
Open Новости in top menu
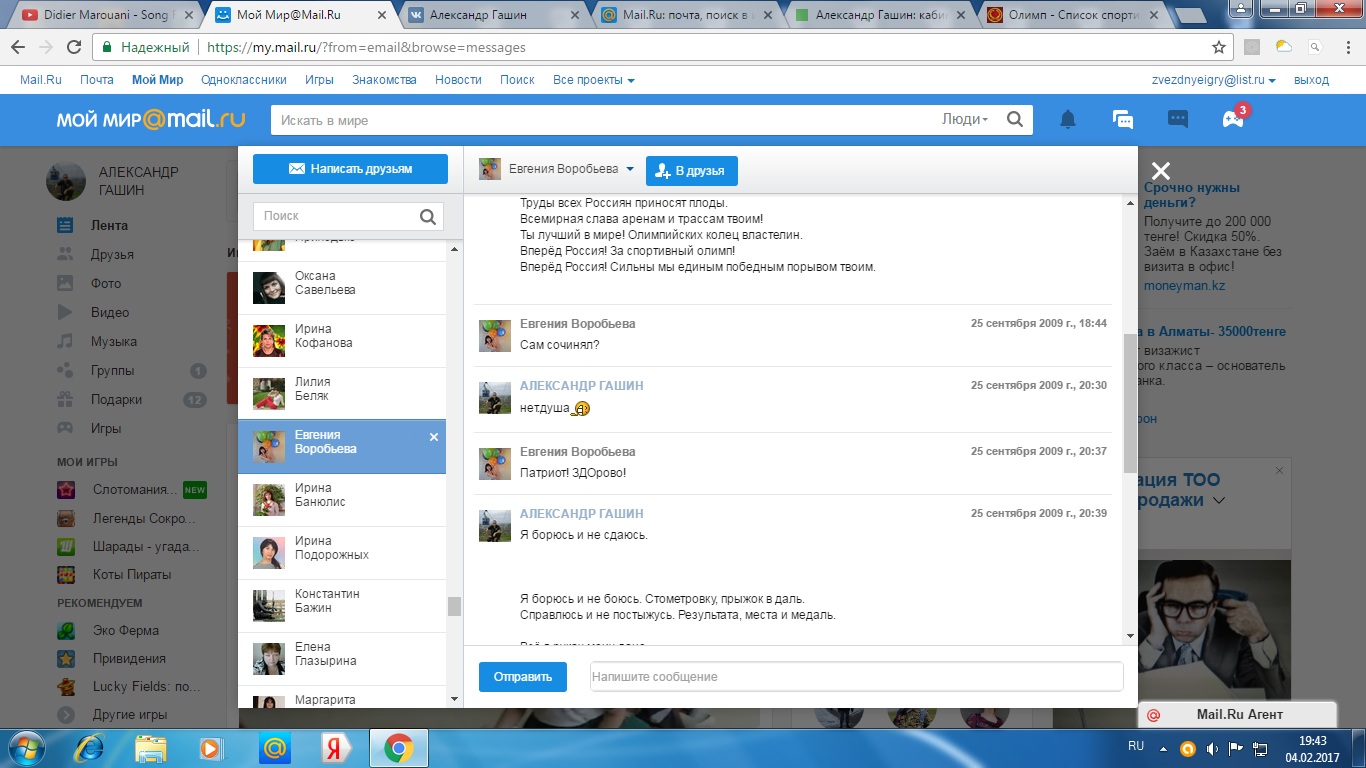[458, 80]
